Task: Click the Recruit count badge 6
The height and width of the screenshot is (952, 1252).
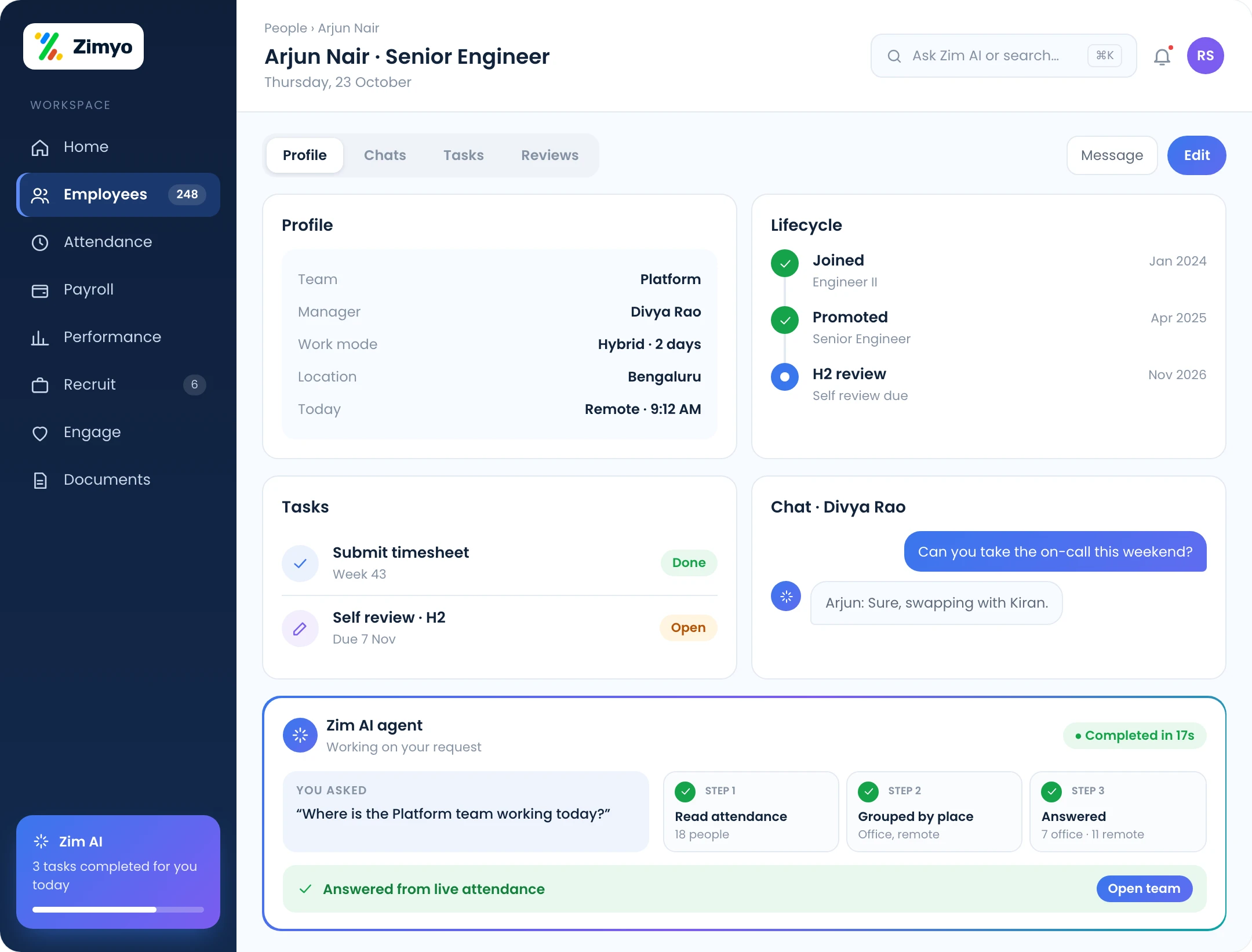Action: [195, 385]
